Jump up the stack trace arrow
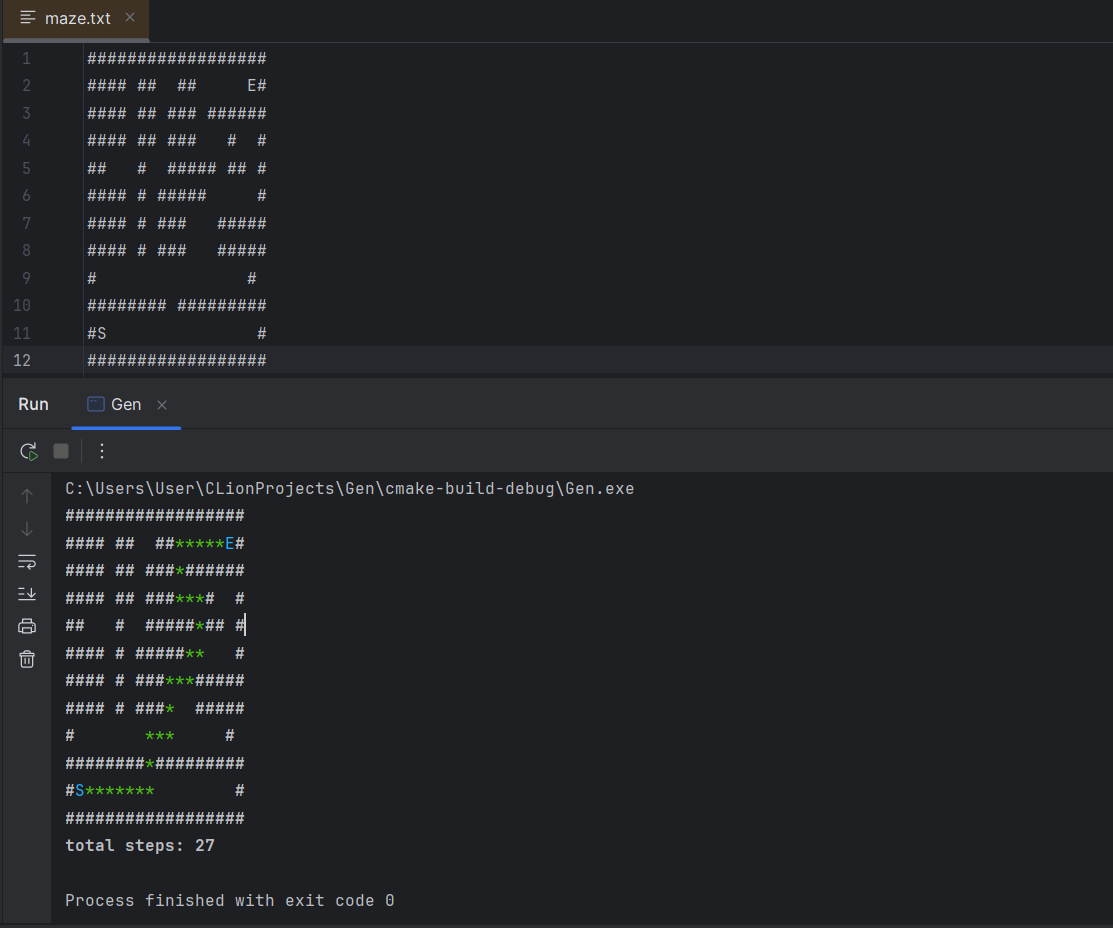This screenshot has height=928, width=1113. (27, 496)
